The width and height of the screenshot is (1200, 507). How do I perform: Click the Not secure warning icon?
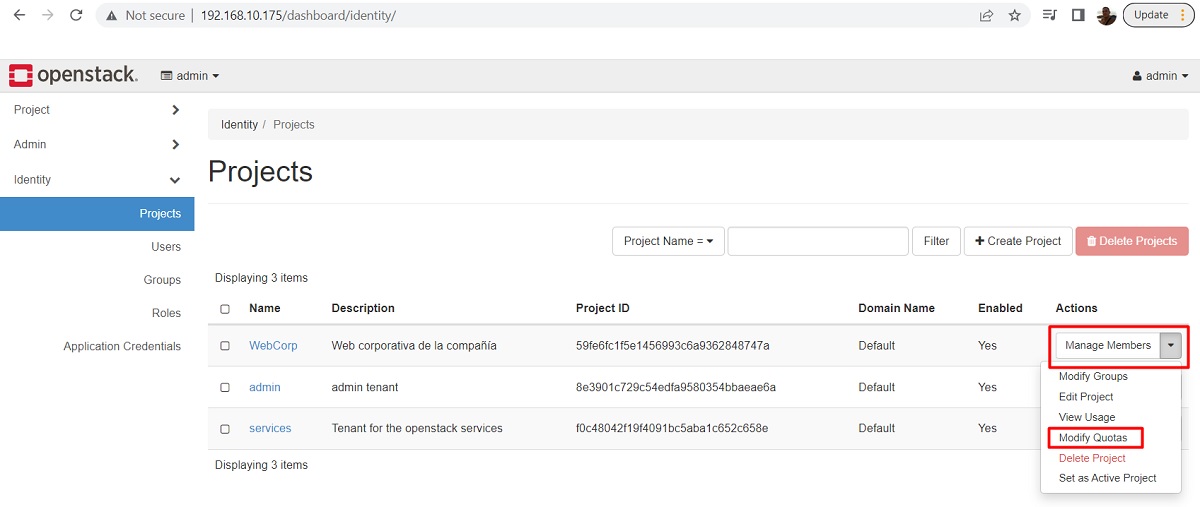tap(111, 15)
